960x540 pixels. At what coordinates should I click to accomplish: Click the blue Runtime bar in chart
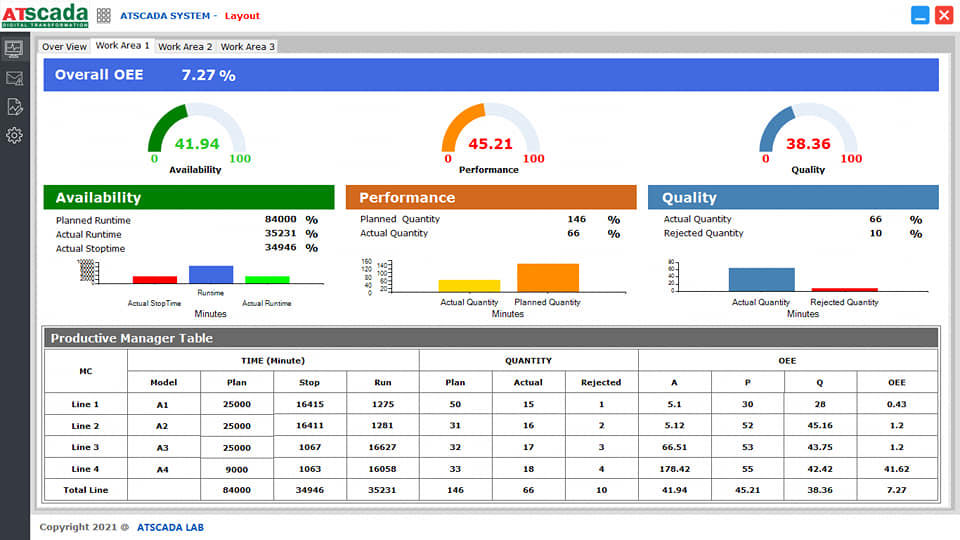point(211,274)
